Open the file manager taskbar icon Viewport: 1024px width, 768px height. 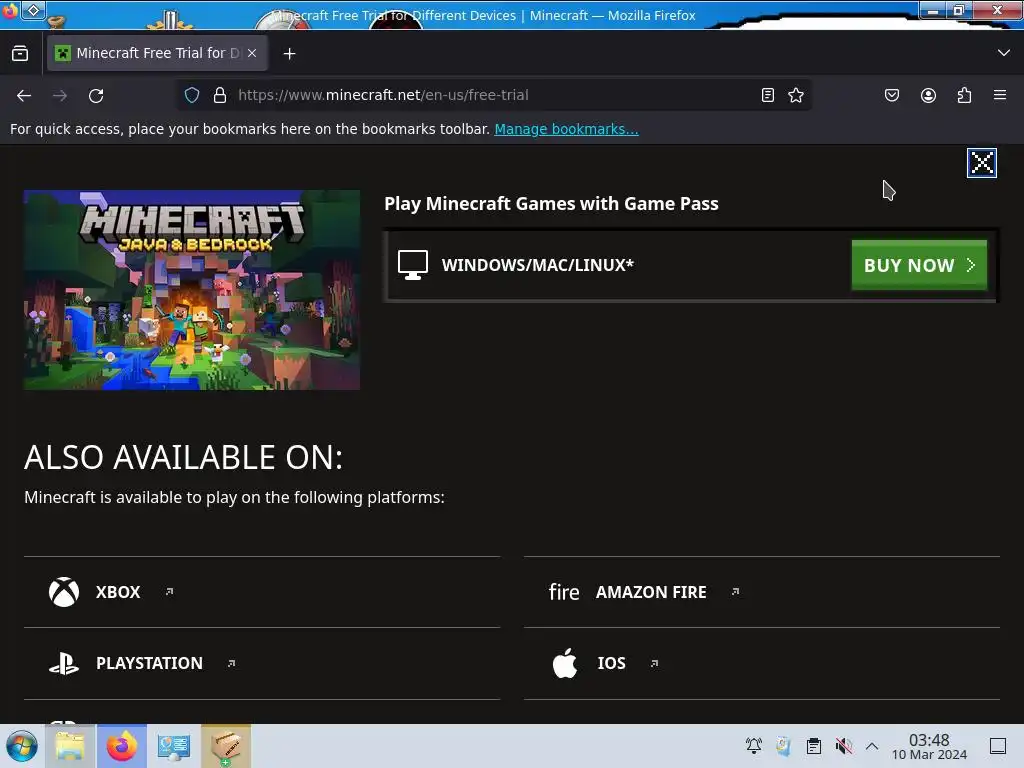click(70, 746)
